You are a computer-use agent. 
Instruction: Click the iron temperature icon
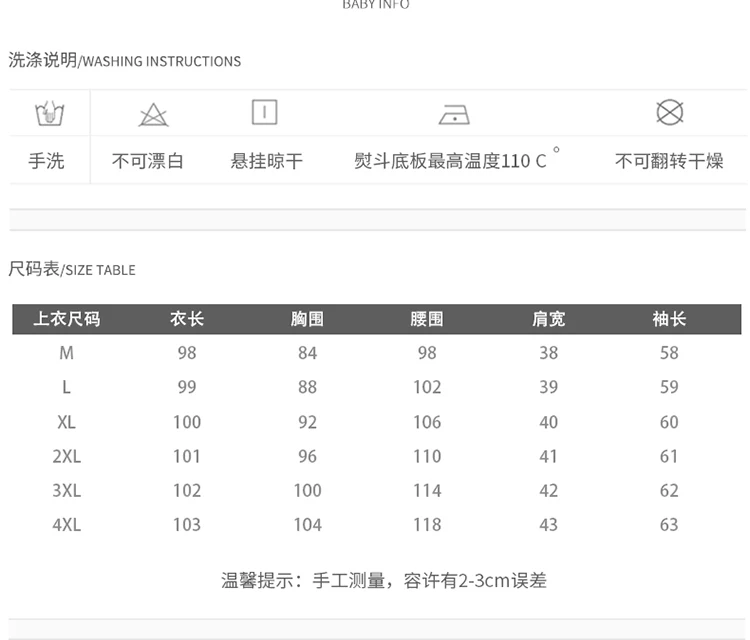tap(454, 115)
